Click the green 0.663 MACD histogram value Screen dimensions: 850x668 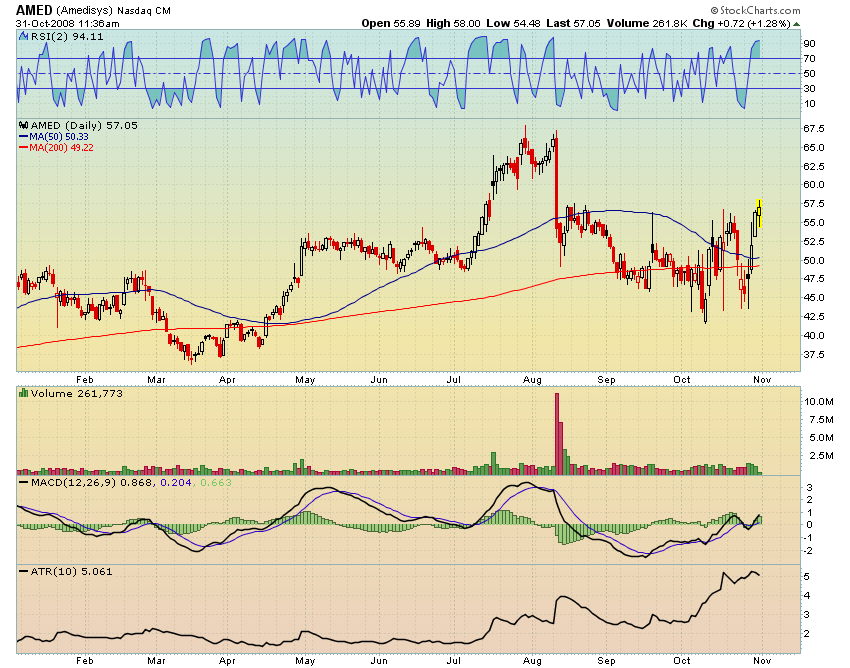coord(216,483)
